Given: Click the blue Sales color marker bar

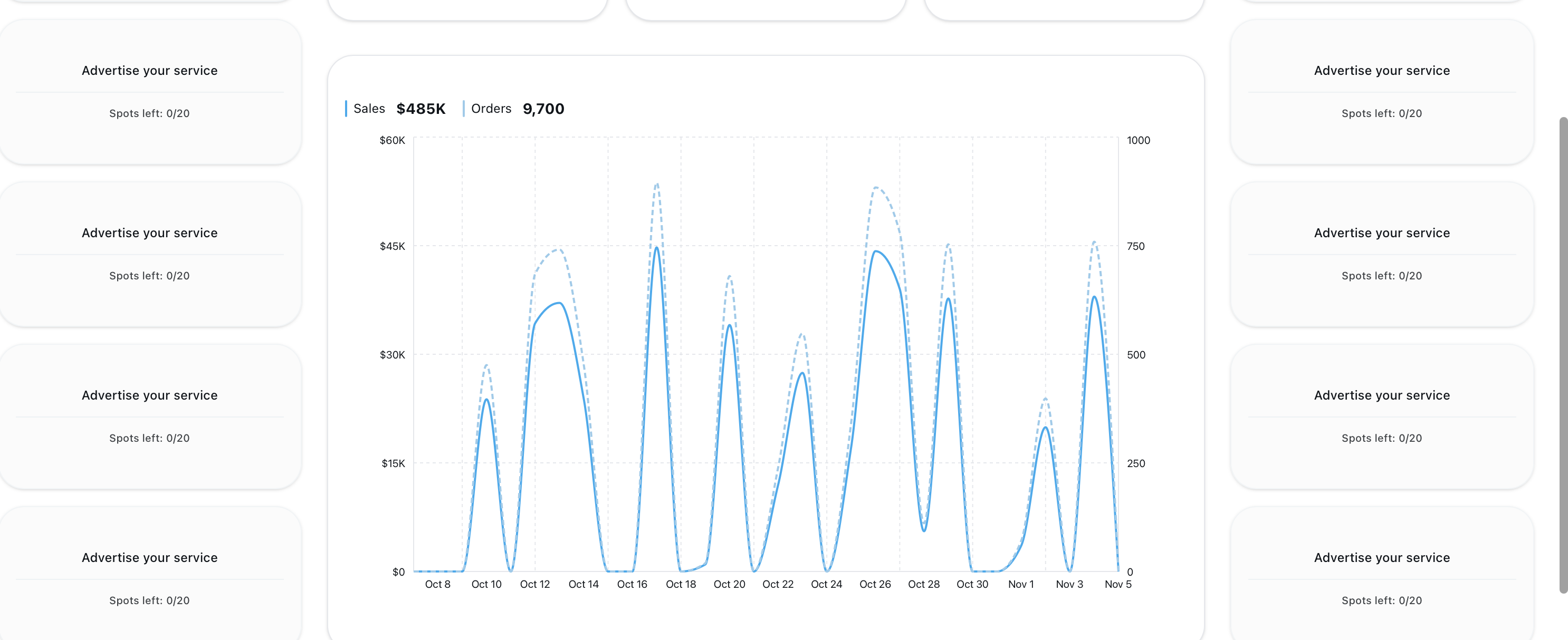Looking at the screenshot, I should coord(346,108).
